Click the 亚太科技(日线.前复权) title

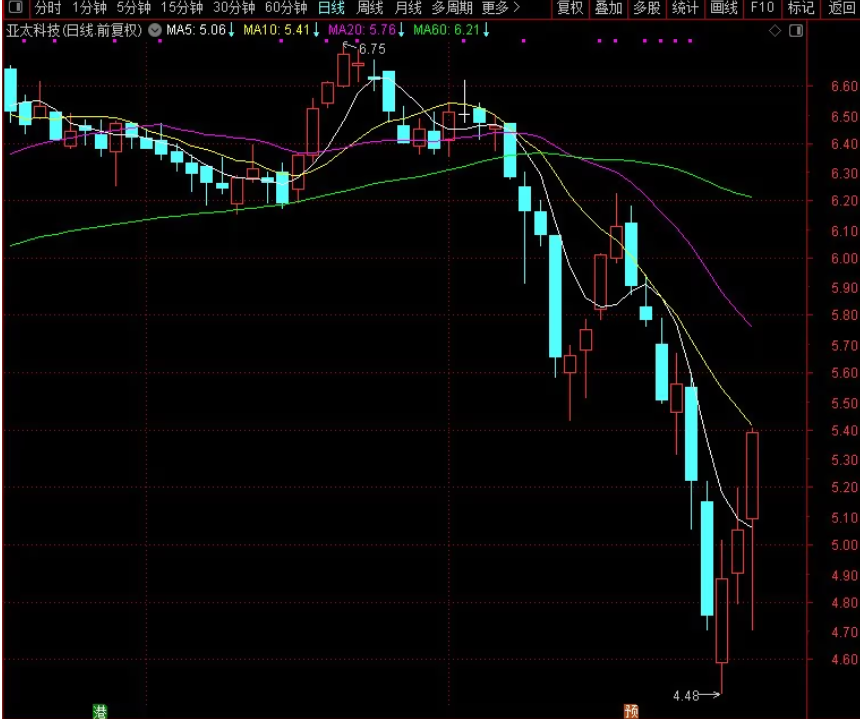[74, 30]
